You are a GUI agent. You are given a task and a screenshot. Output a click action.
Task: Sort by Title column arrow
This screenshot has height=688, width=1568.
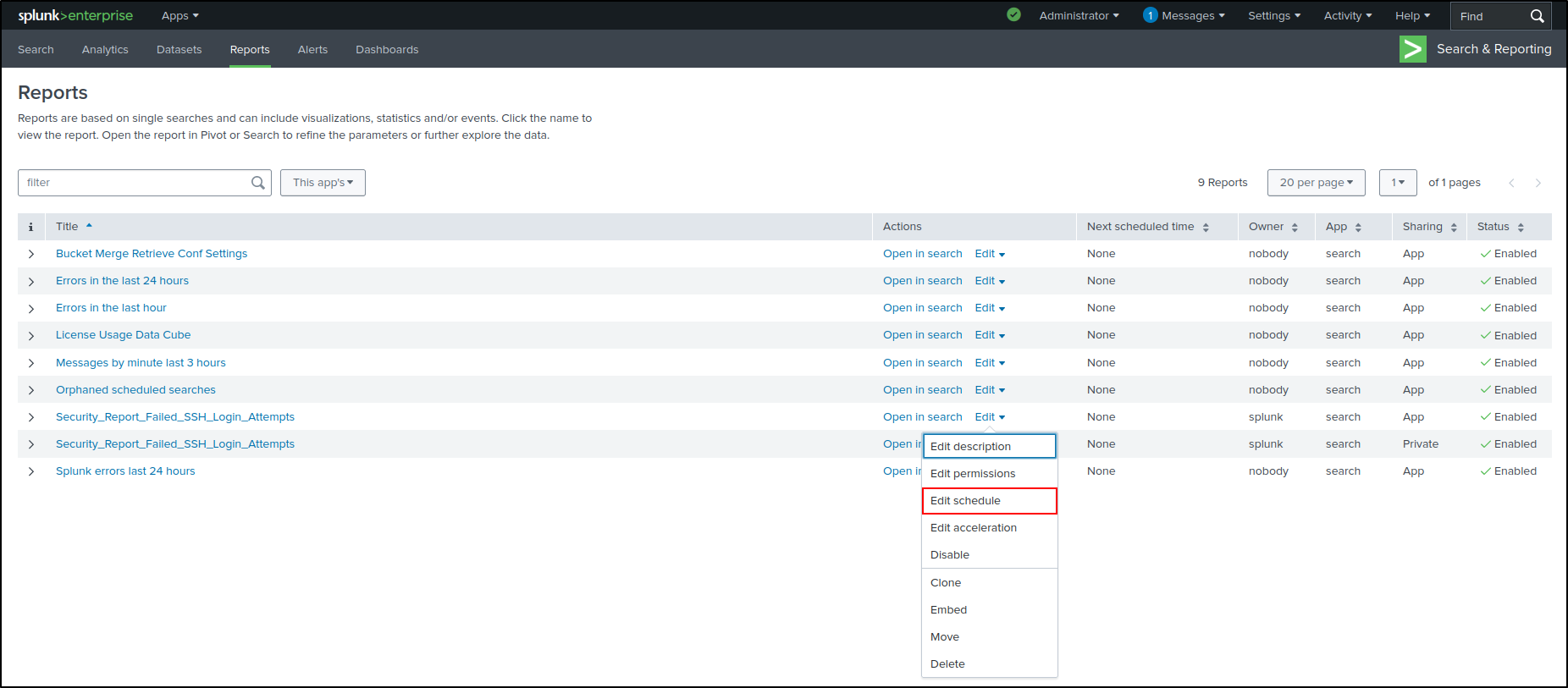click(89, 225)
